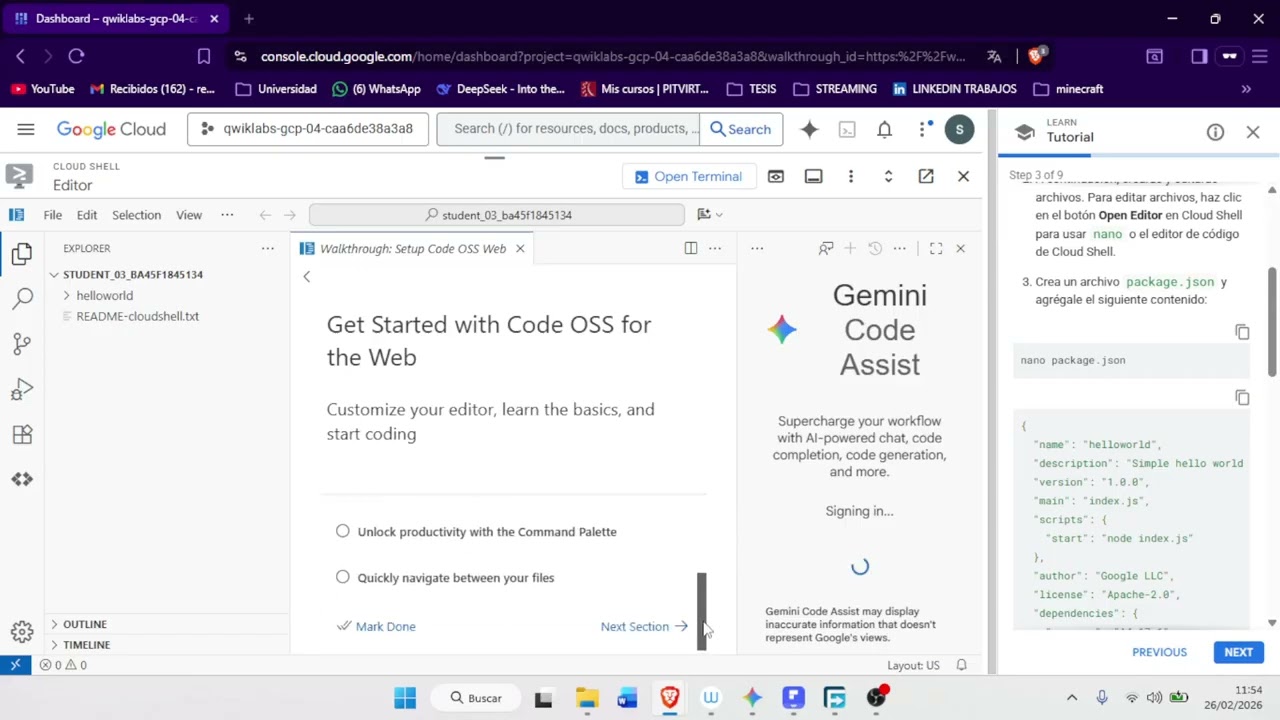Open the Selection menu
The image size is (1280, 720).
coord(136,214)
